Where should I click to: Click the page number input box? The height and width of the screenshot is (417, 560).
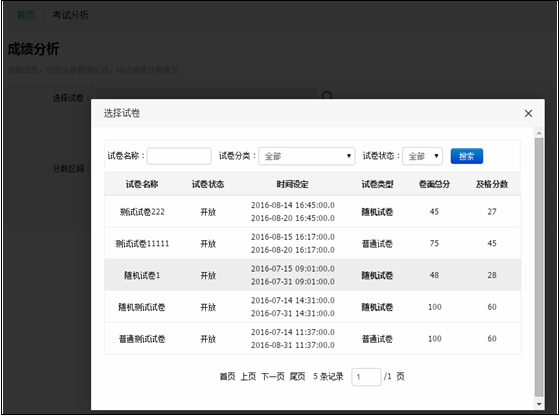[366, 377]
